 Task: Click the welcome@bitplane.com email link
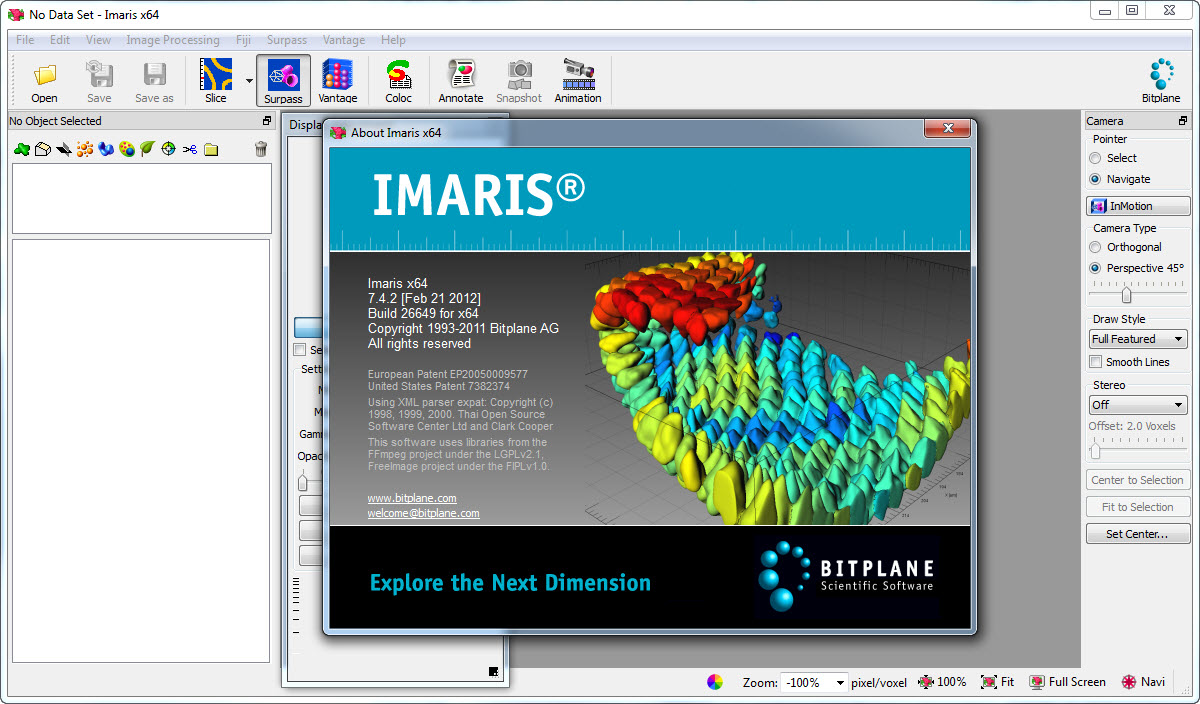tap(424, 513)
